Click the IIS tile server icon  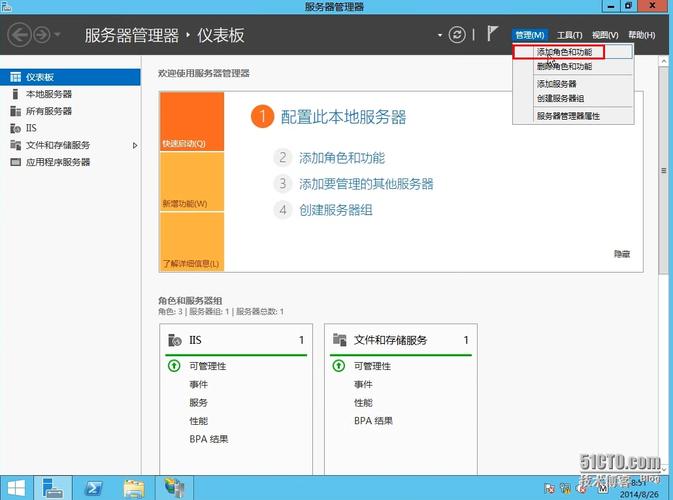[x=175, y=340]
